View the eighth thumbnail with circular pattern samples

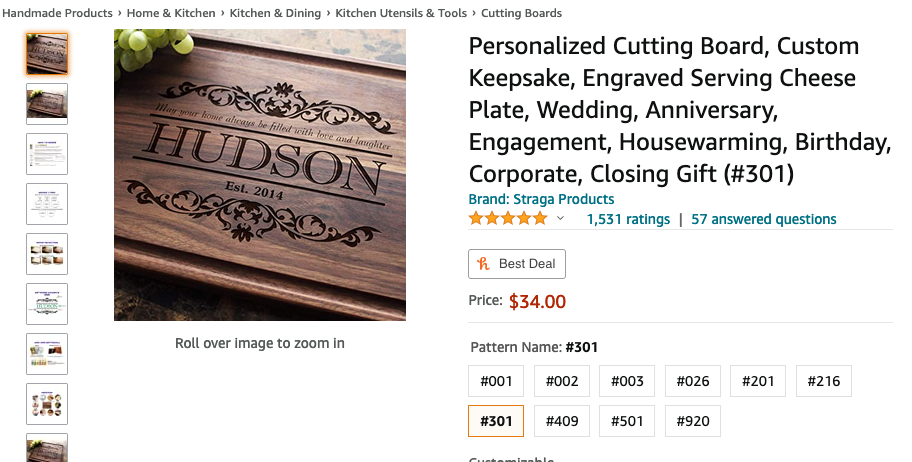tap(47, 404)
